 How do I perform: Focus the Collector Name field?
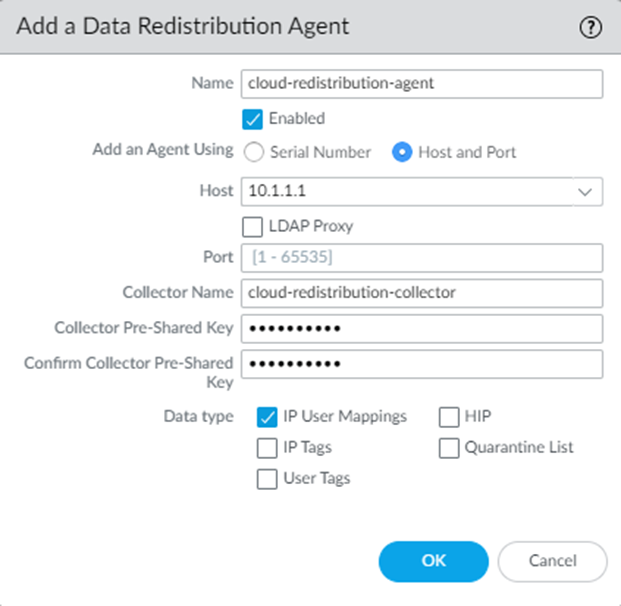point(420,293)
